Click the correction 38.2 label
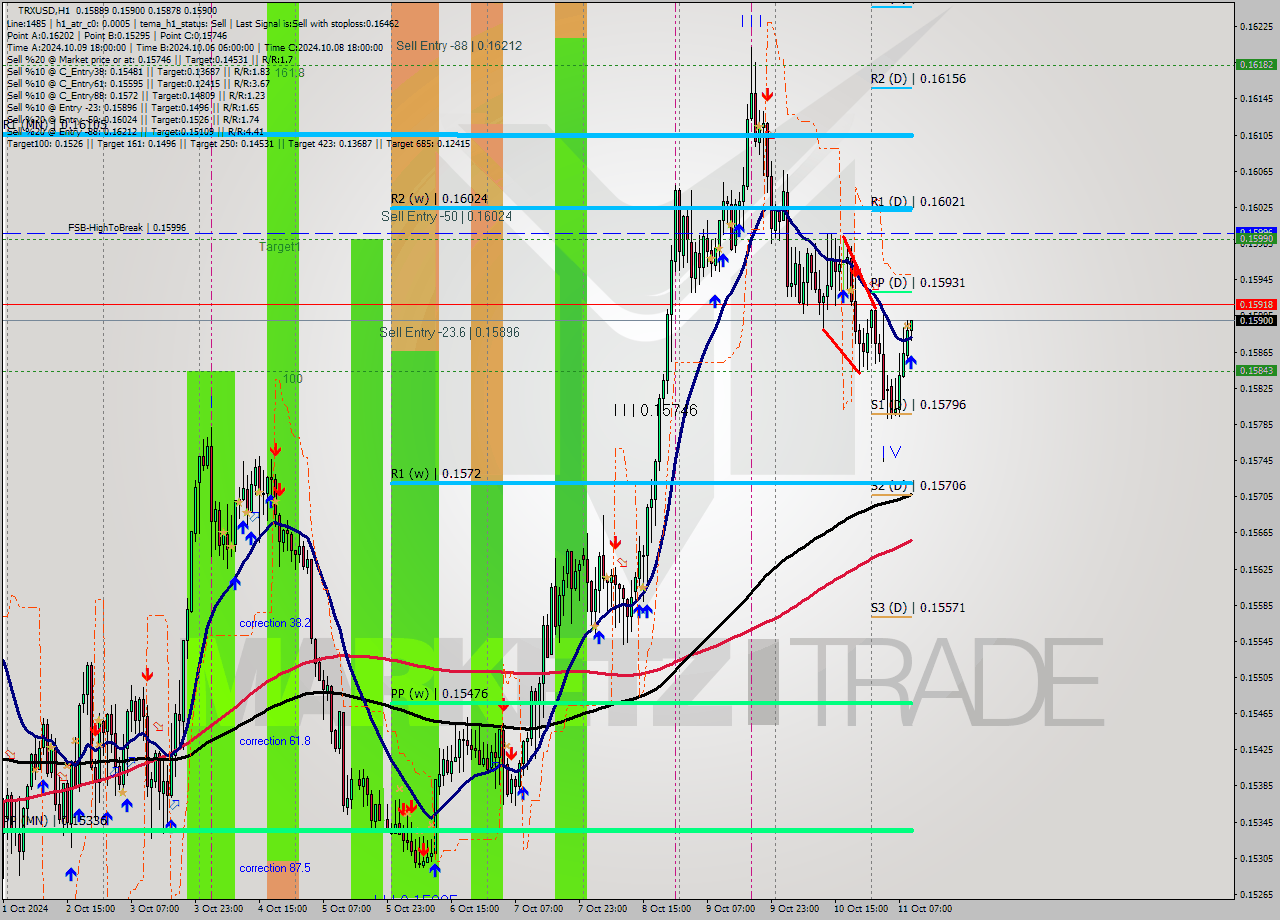1280x920 pixels. point(275,623)
